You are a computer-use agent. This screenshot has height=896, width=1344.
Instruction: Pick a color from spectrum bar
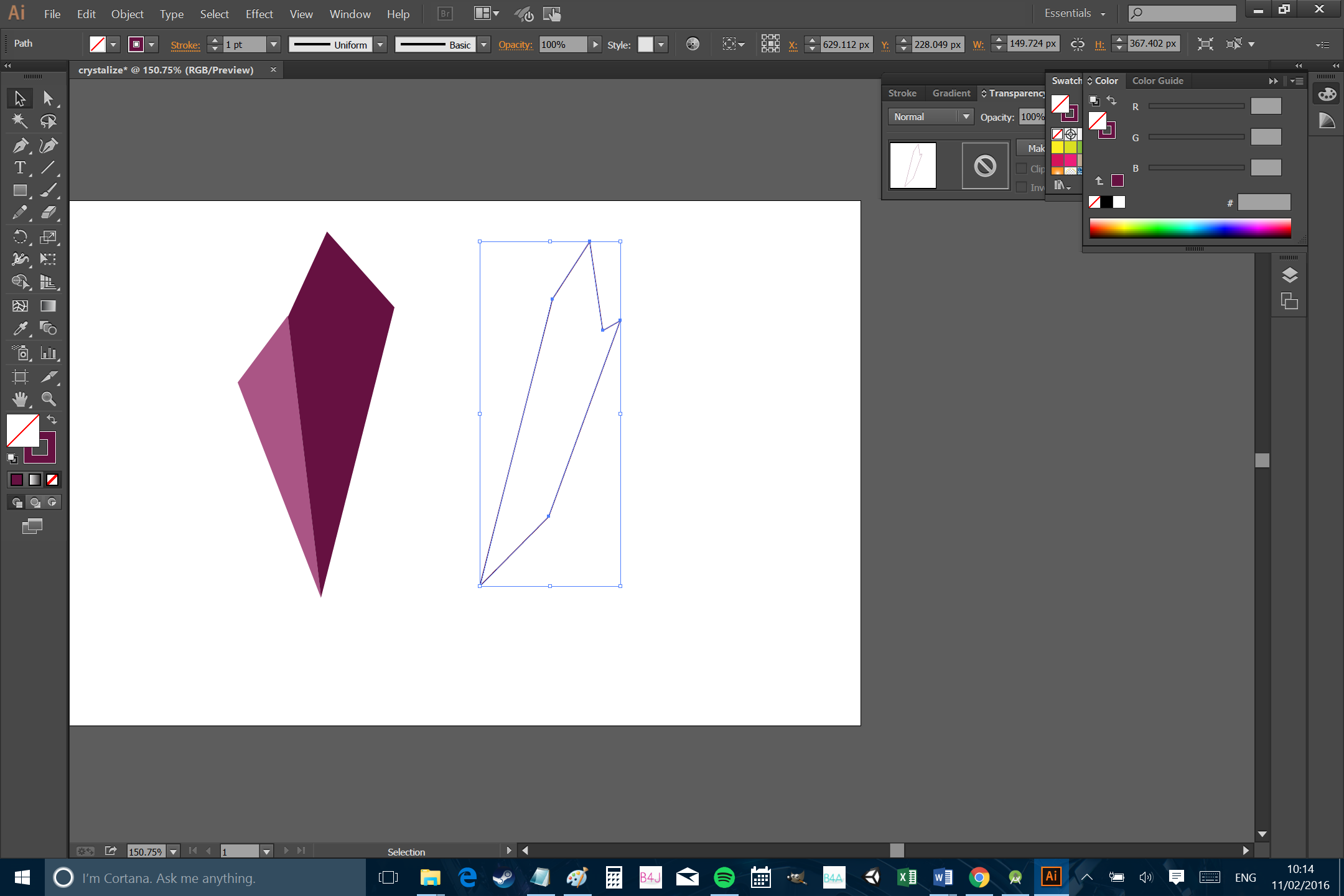click(1189, 228)
